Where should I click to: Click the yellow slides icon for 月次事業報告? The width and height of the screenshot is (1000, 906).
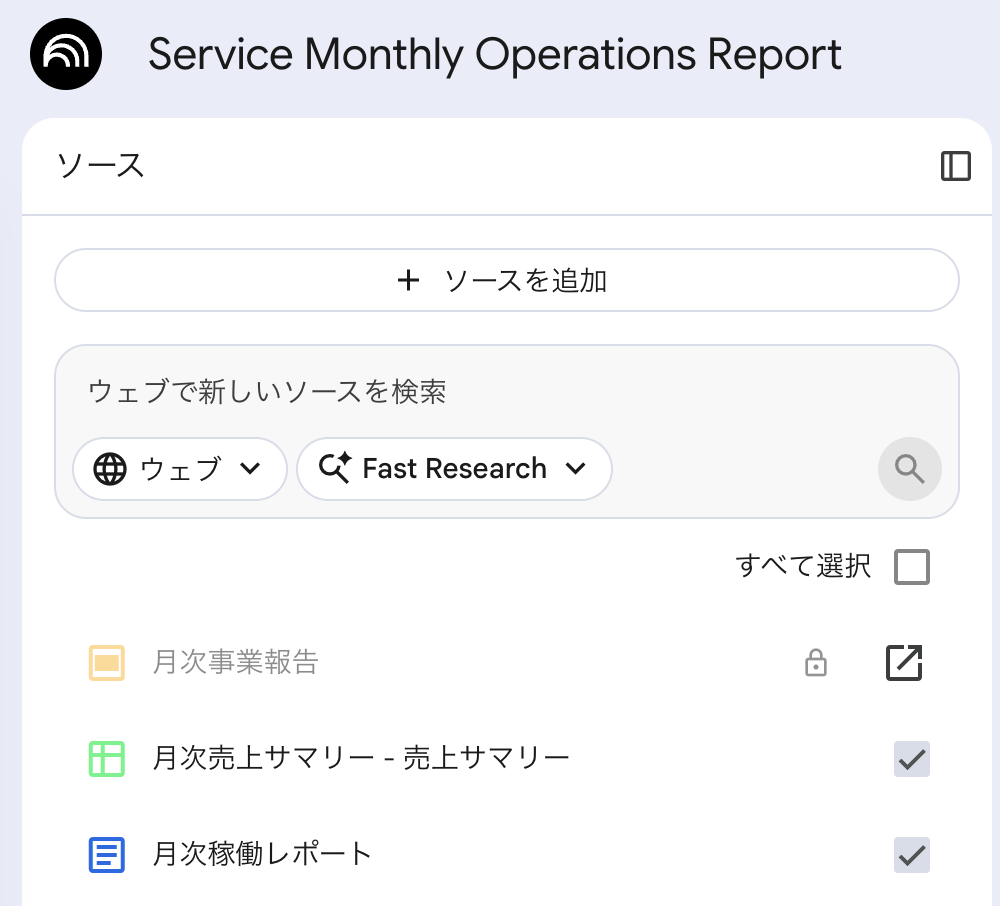[107, 663]
